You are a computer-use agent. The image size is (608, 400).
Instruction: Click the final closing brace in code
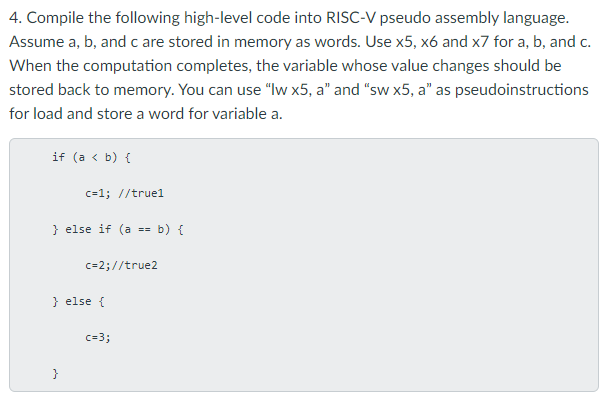55,373
